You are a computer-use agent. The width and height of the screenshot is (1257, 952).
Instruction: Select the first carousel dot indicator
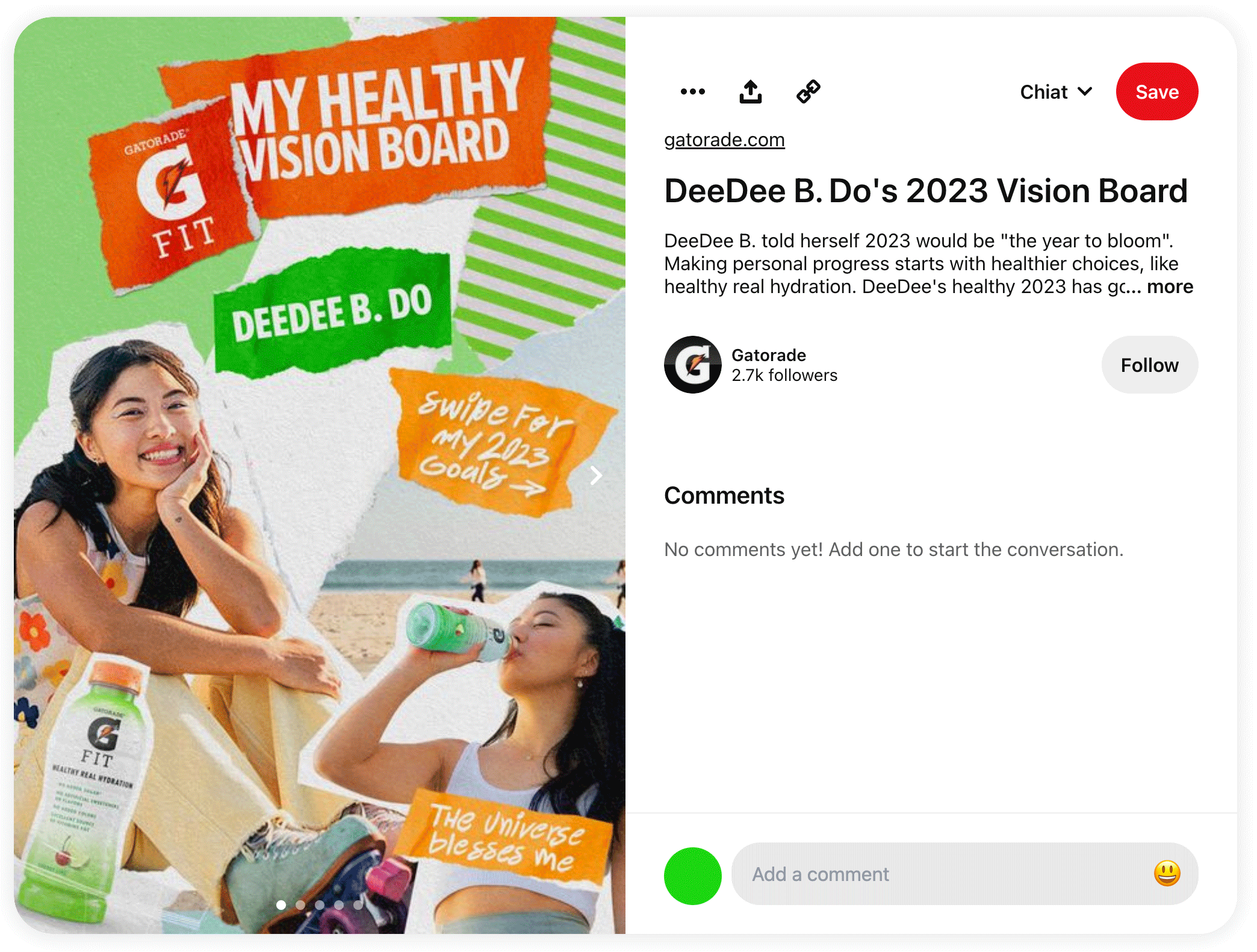pos(281,904)
